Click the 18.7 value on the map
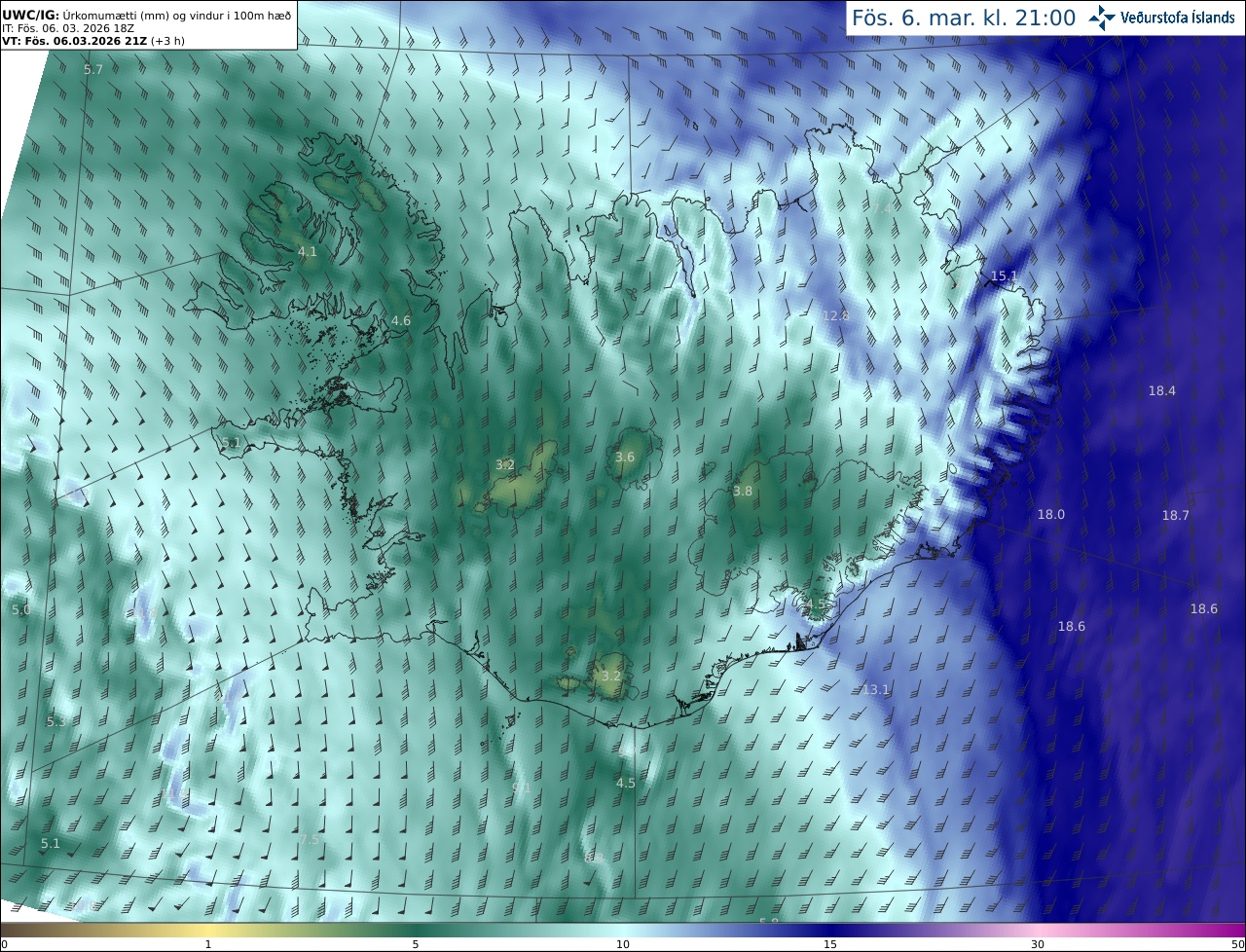1246x952 pixels. (x=1175, y=516)
